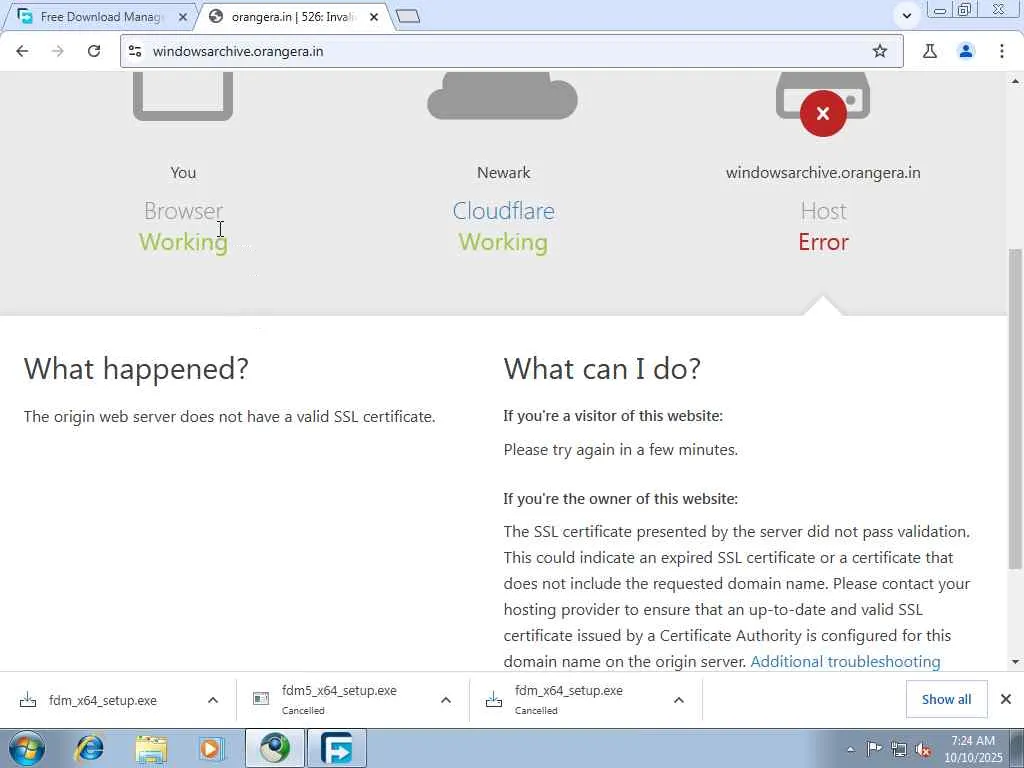The height and width of the screenshot is (768, 1024).
Task: Expand options for cancelled fdm_x64_setup.exe download
Action: point(679,700)
